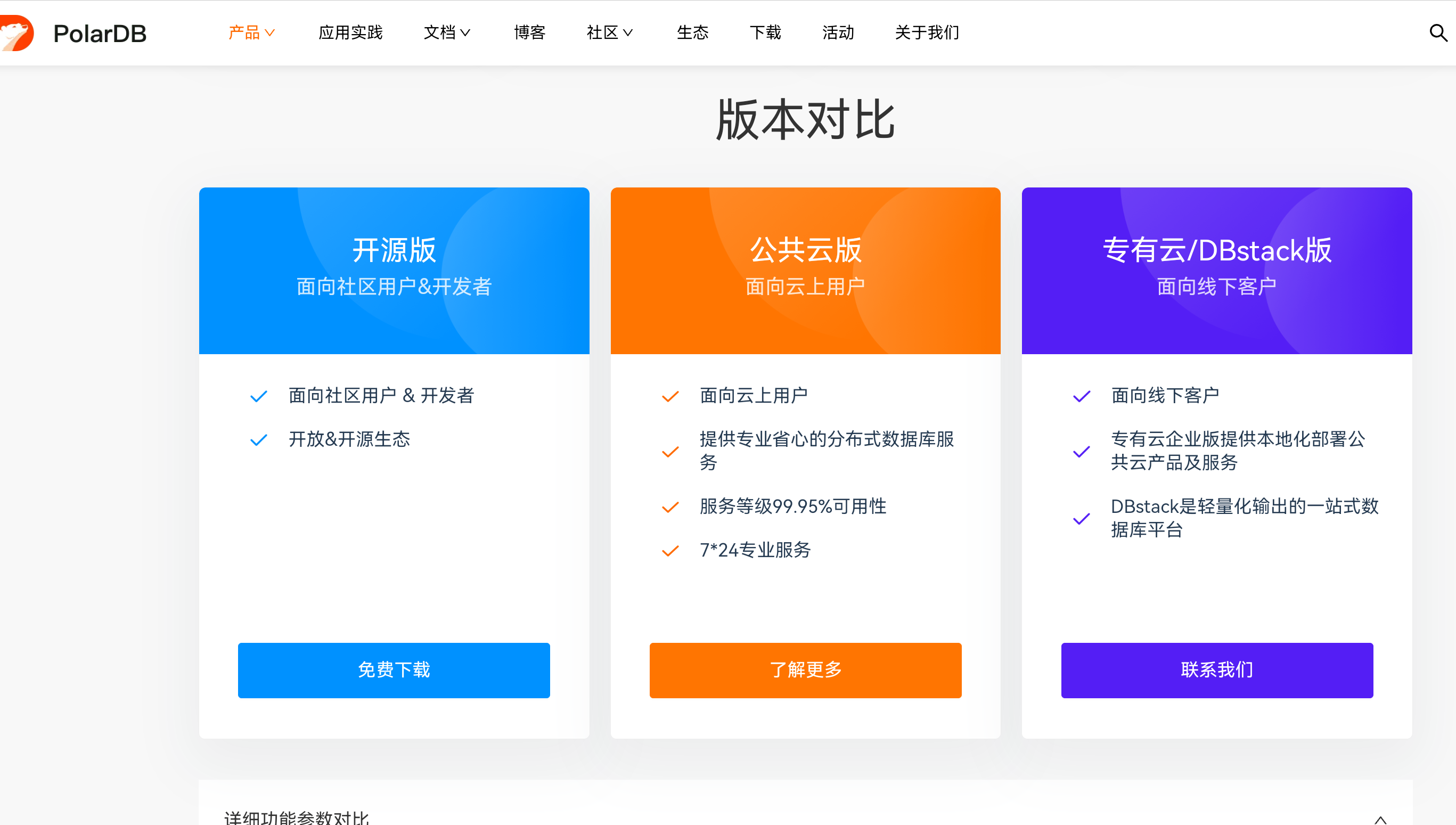Open the 博客 navigation item

click(530, 33)
